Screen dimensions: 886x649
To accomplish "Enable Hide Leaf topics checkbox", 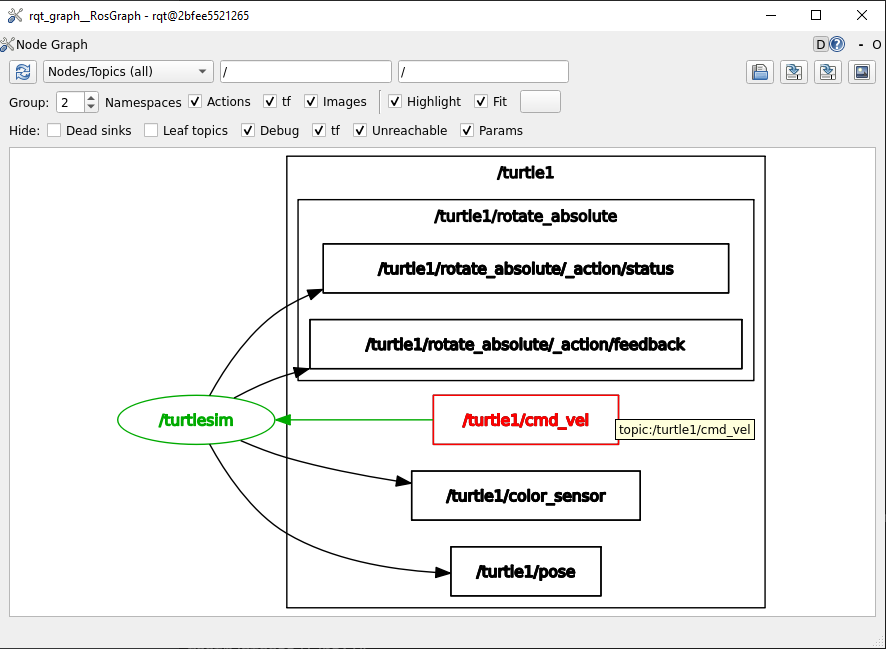I will [x=151, y=130].
